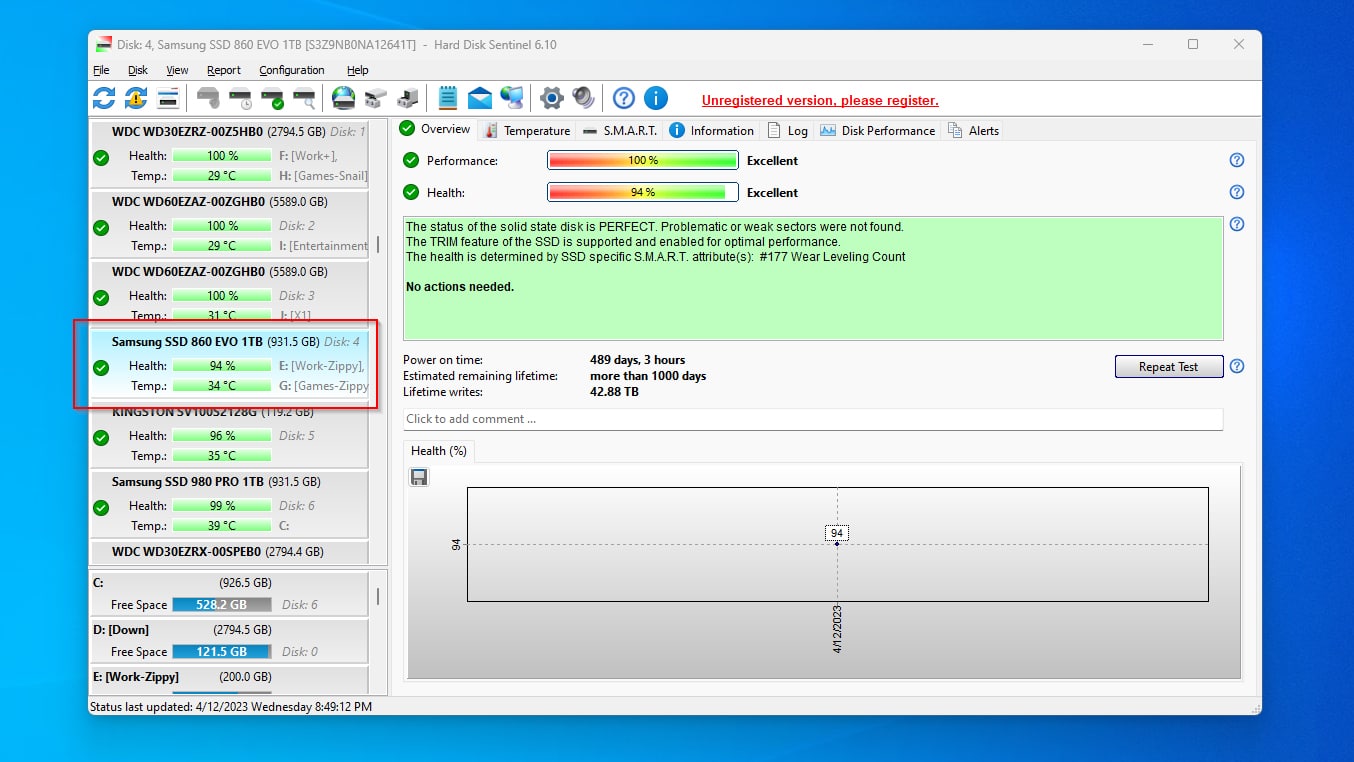Click help icon beside Health bar
The height and width of the screenshot is (762, 1354).
[1237, 192]
